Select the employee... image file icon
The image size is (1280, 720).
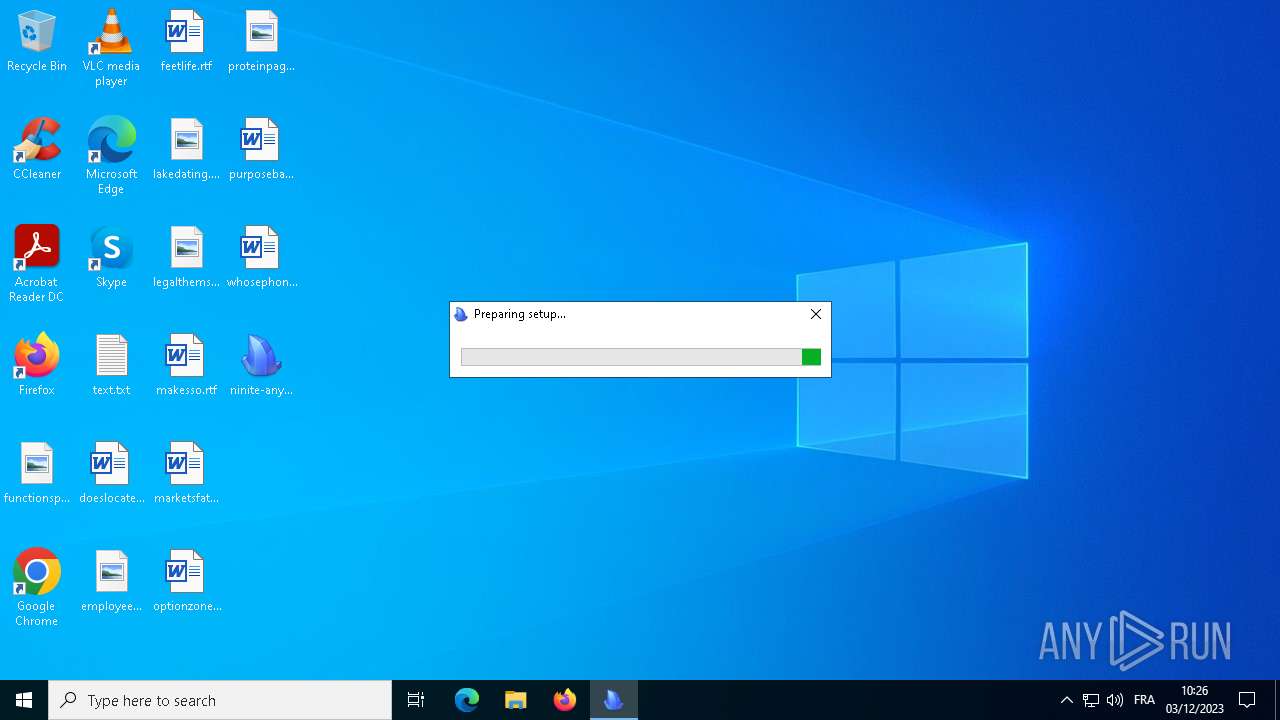coord(111,582)
